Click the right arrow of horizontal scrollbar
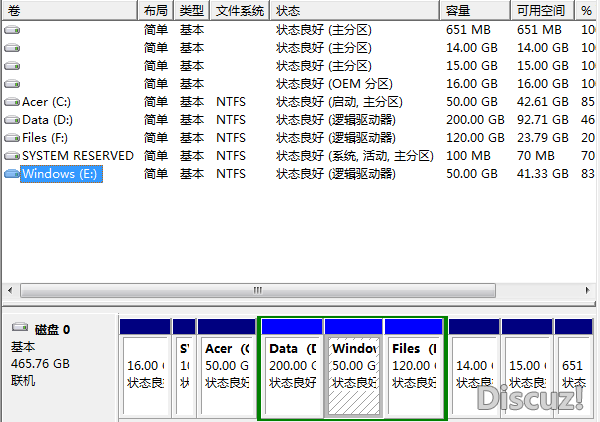 tap(588, 290)
